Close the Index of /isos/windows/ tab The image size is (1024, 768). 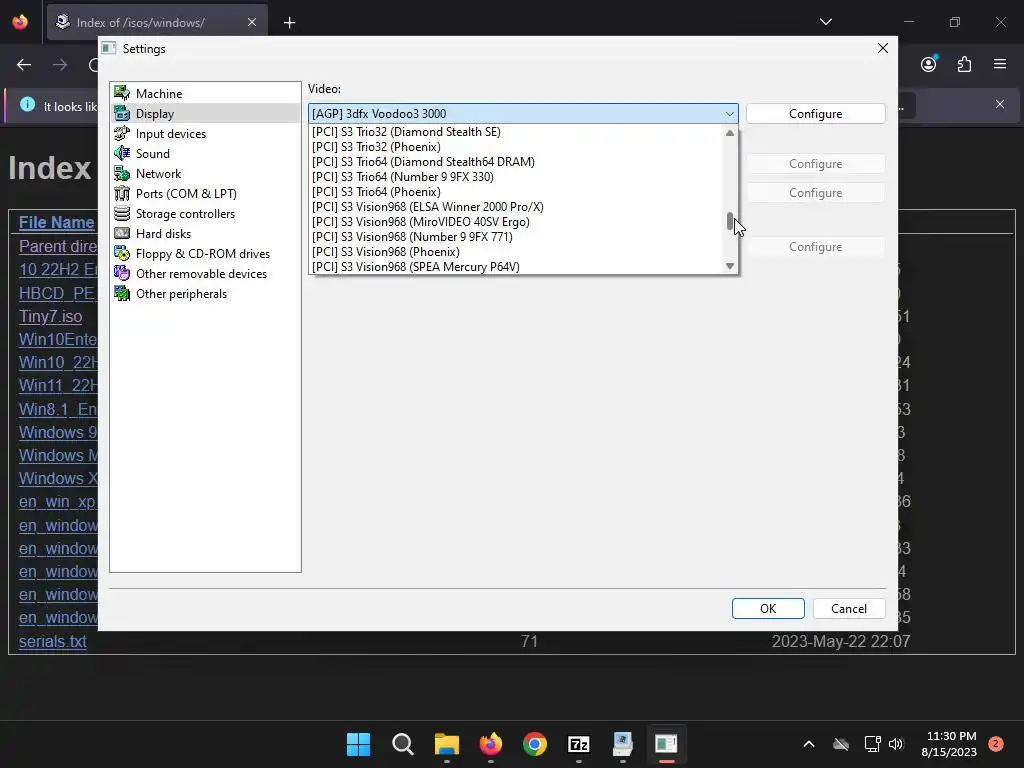point(252,22)
